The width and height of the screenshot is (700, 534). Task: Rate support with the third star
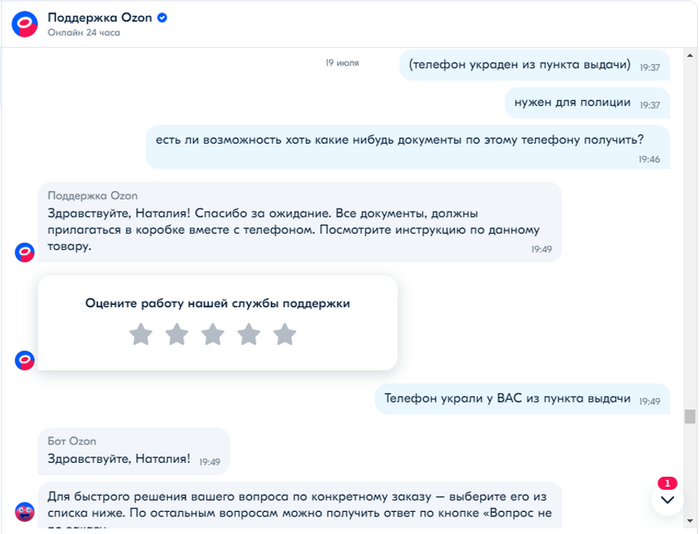click(213, 334)
